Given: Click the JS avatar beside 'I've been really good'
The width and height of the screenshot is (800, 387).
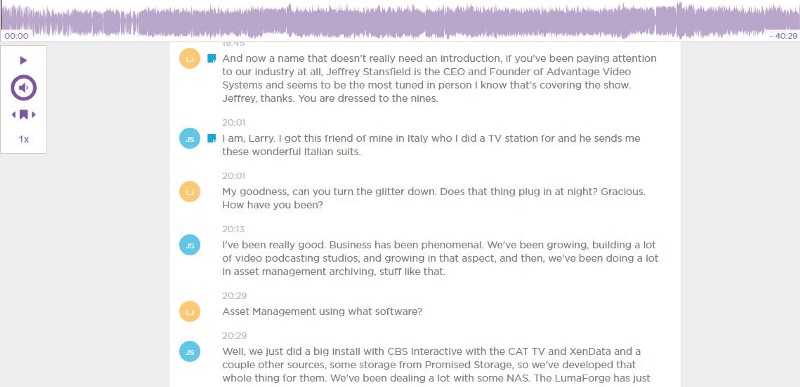Looking at the screenshot, I should point(189,245).
